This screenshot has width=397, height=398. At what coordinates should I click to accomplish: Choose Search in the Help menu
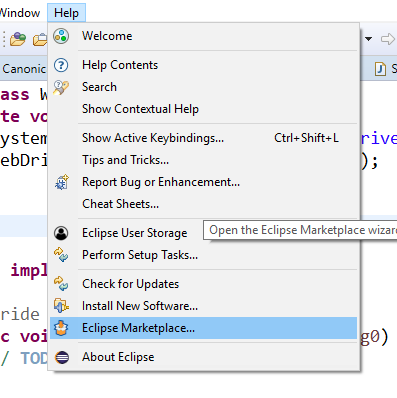203,87
